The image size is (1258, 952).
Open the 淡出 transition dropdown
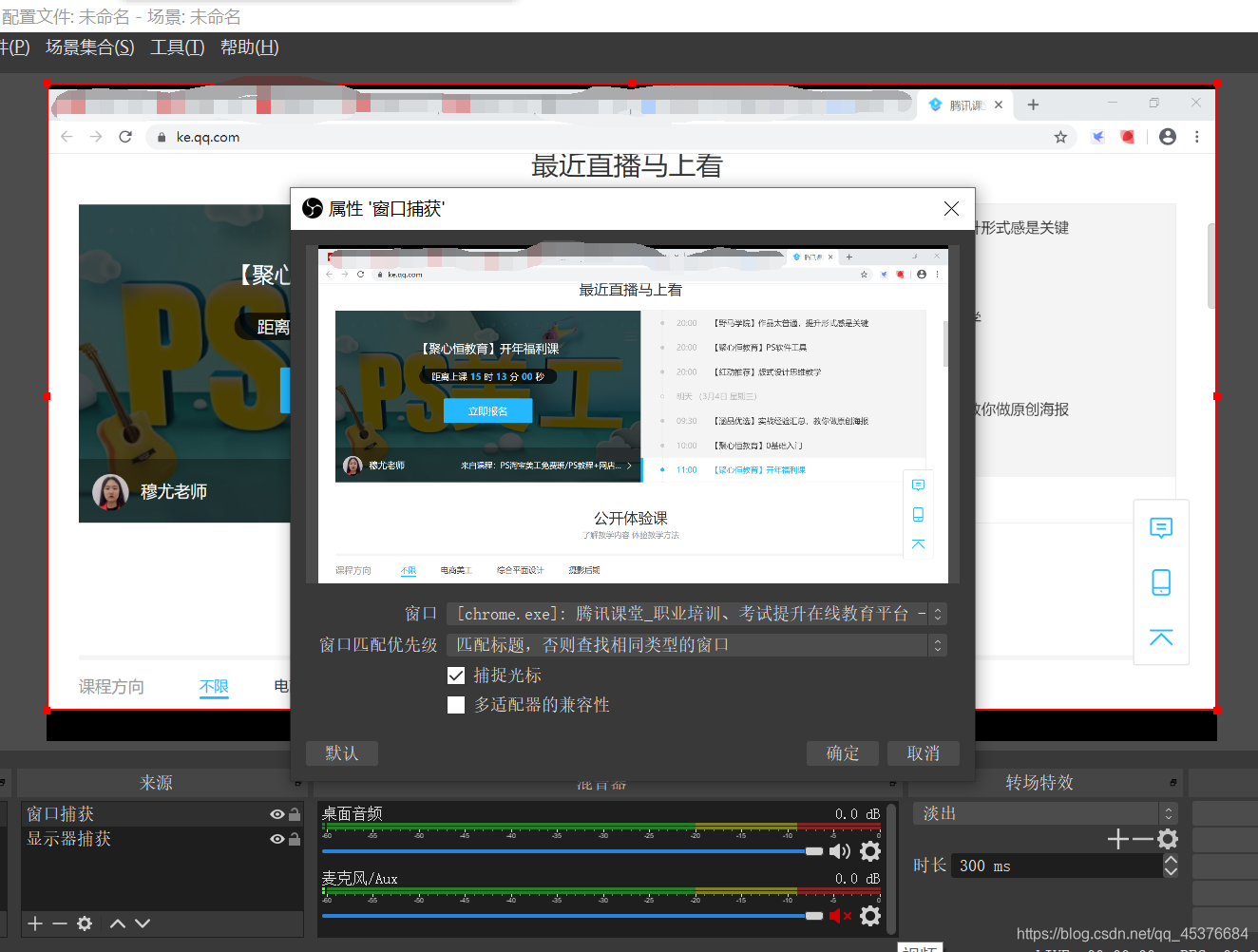[x=1045, y=813]
